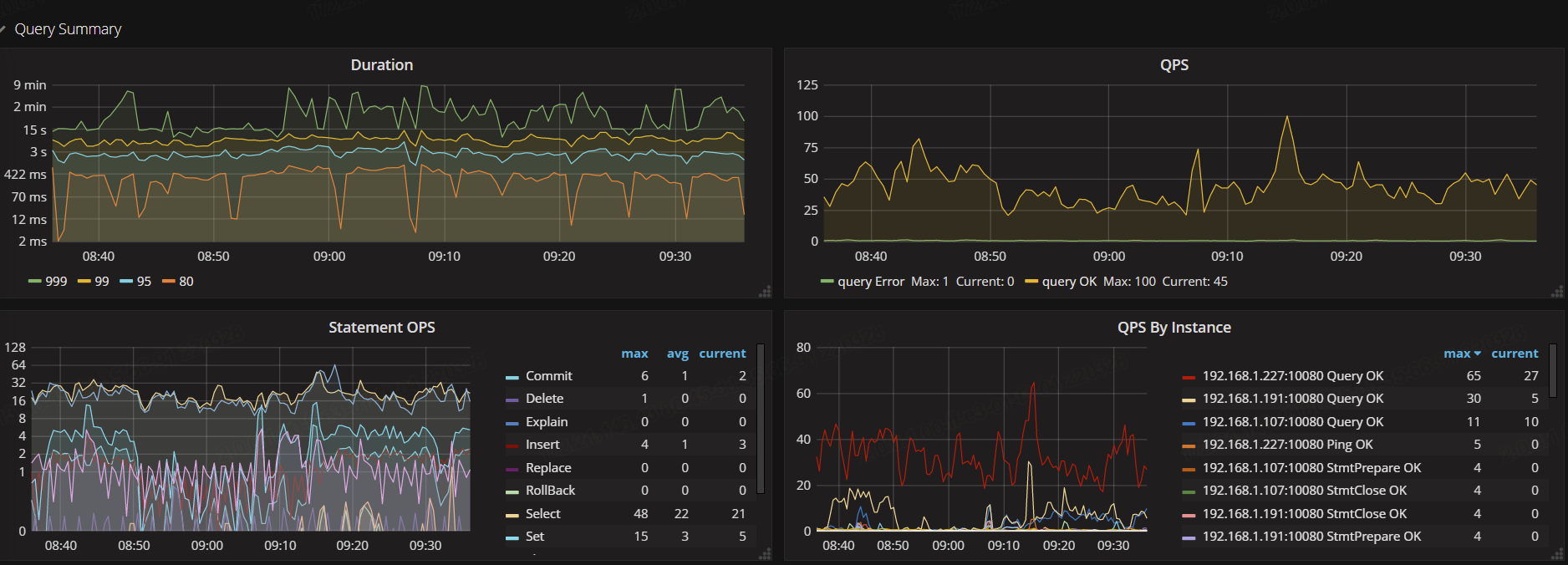
Task: Open the Statement OPS panel title menu
Action: pyautogui.click(x=381, y=328)
